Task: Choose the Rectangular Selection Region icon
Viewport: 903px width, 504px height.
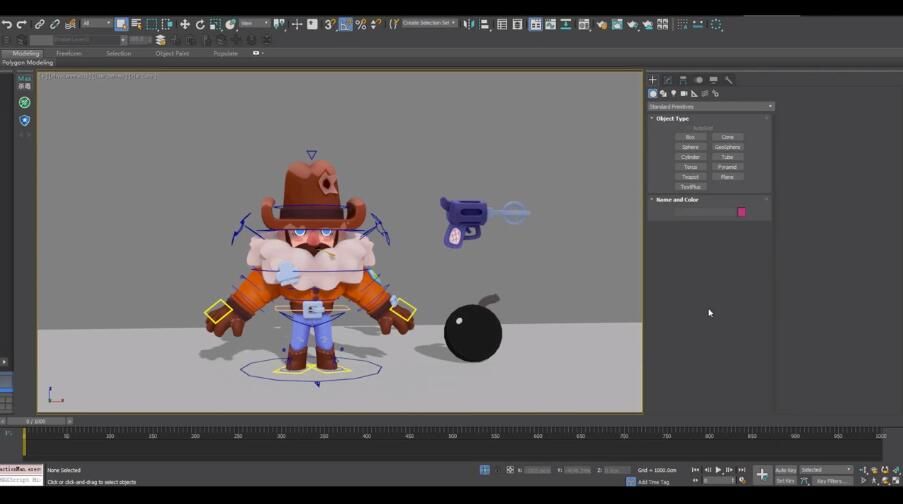Action: 151,24
